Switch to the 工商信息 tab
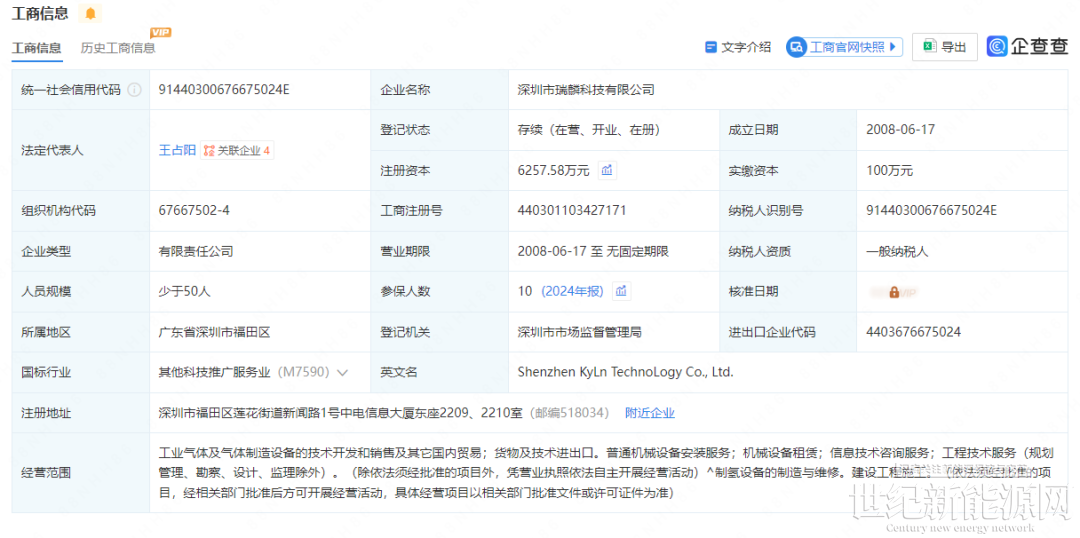The width and height of the screenshot is (1080, 538). pos(36,48)
